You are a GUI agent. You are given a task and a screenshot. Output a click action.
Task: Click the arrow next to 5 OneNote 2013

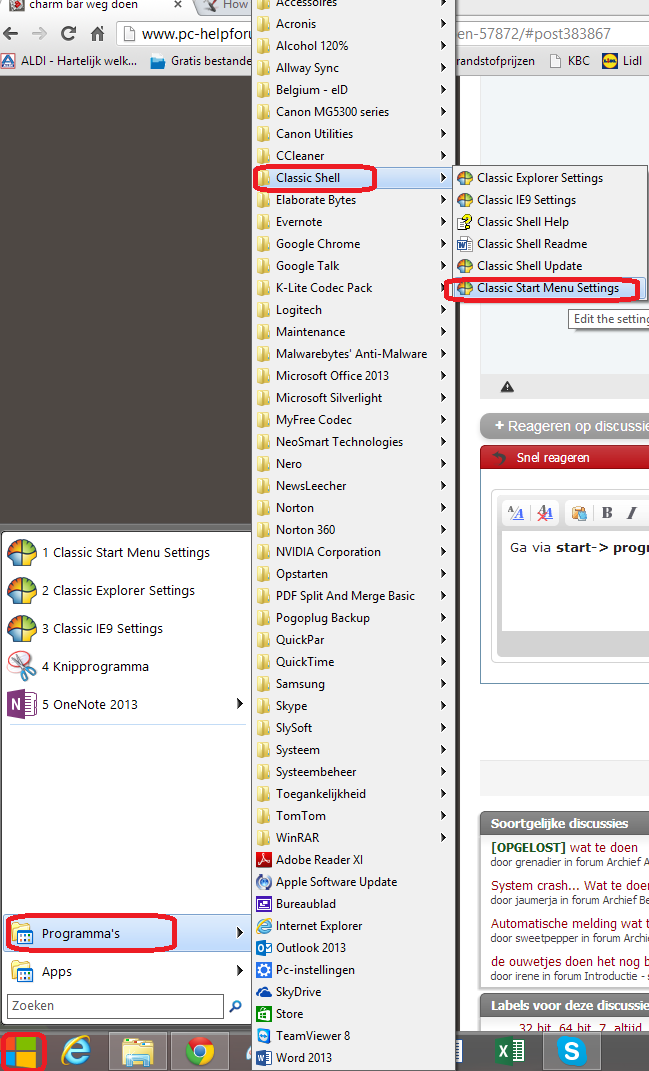point(239,704)
